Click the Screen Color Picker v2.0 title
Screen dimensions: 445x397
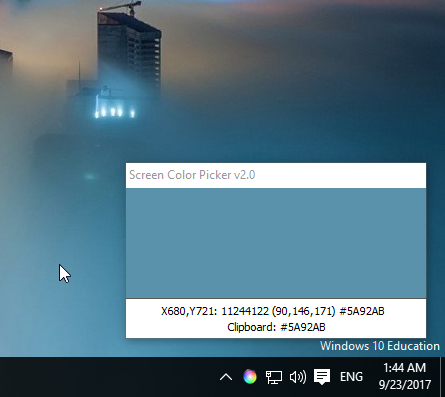(192, 175)
